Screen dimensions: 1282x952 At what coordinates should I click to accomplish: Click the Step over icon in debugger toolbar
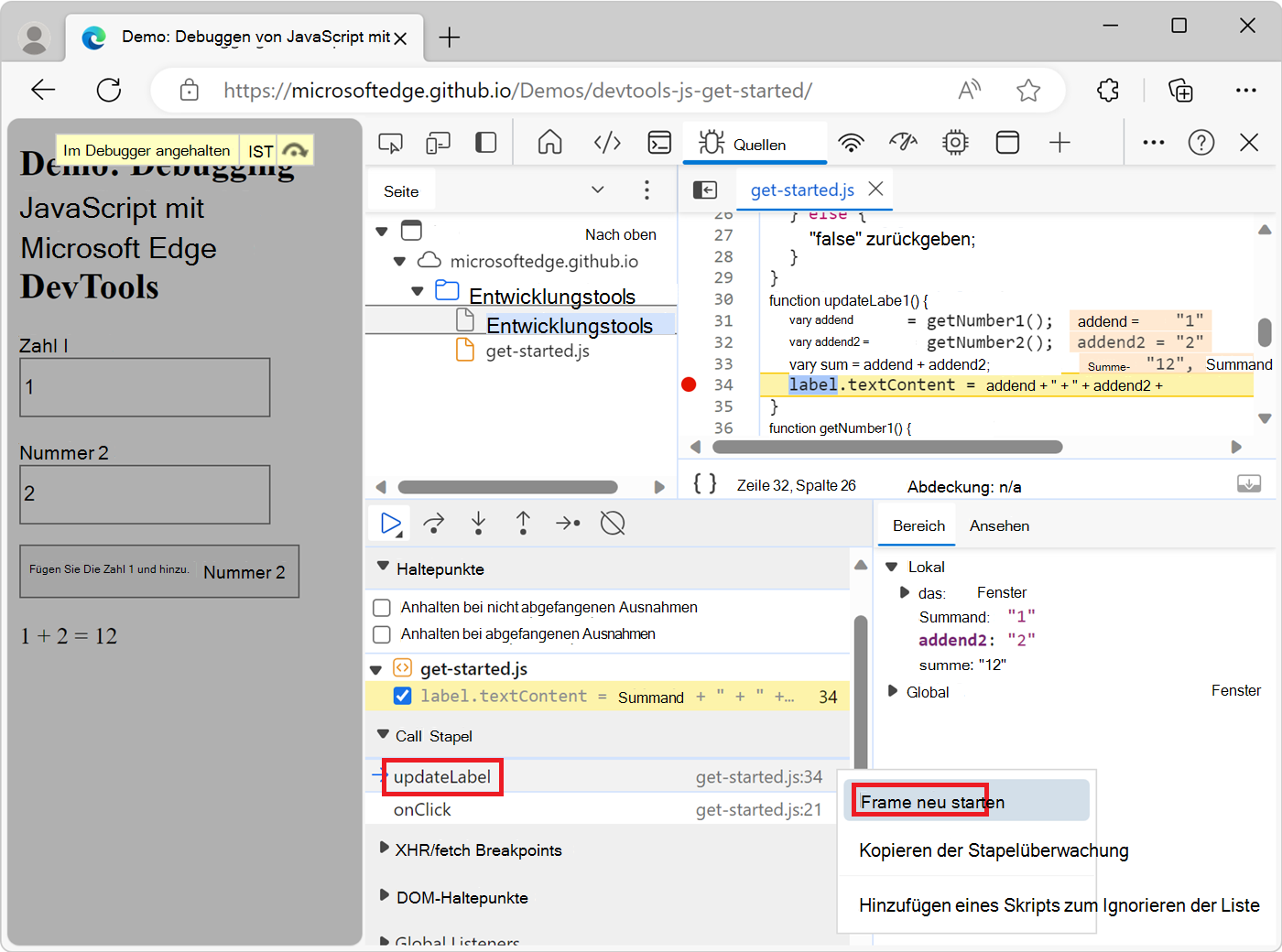(x=434, y=524)
